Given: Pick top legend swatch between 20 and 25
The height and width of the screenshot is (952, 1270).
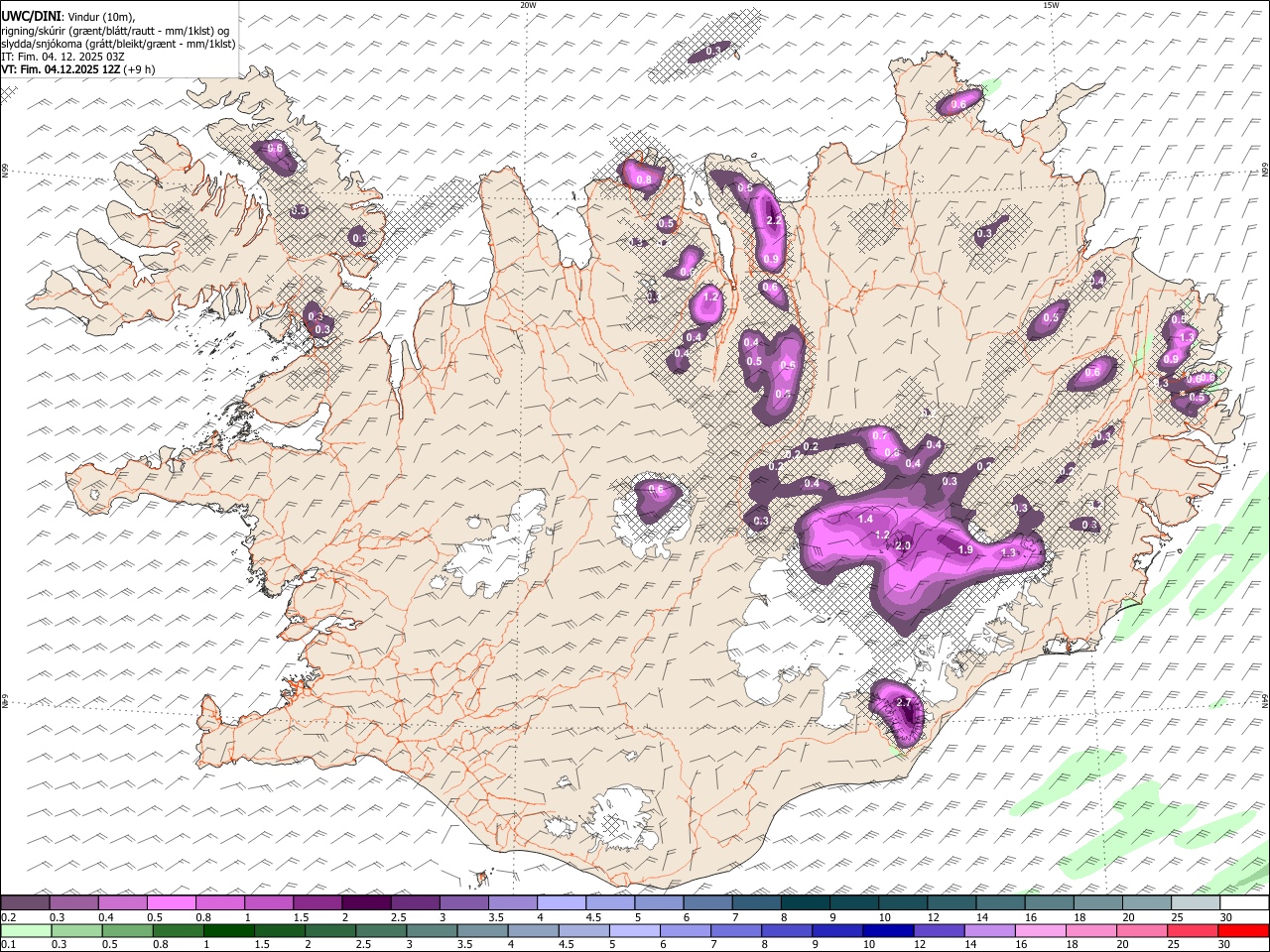Looking at the screenshot, I should coord(1147,902).
